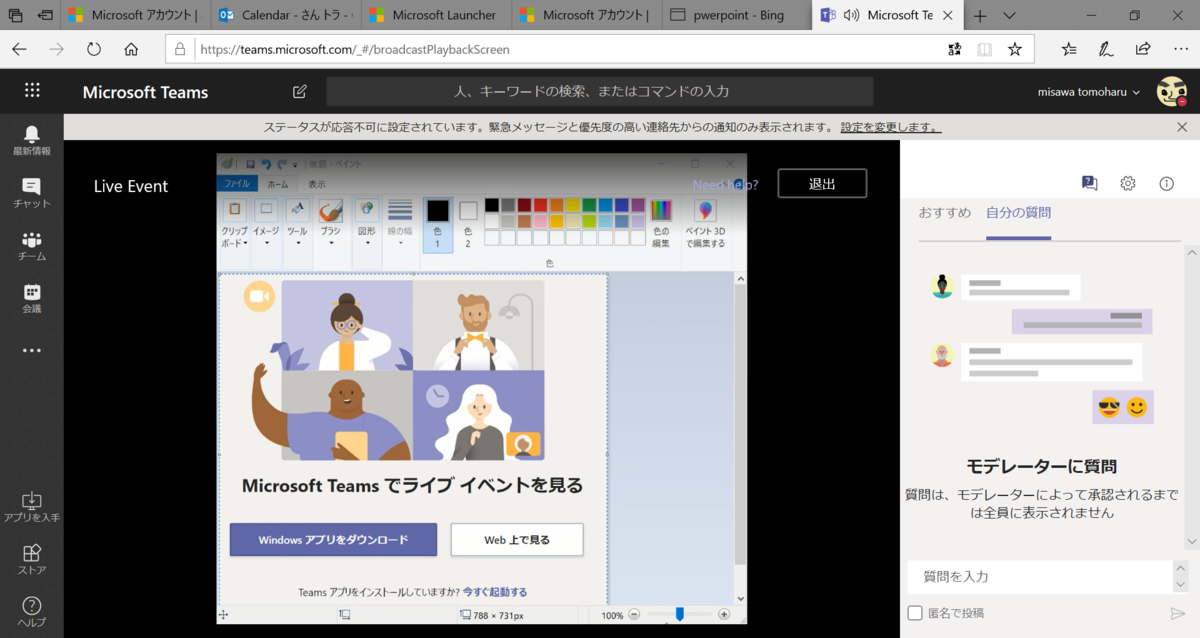Open Help (ヘルプ) in the sidebar
The width and height of the screenshot is (1200, 638).
pyautogui.click(x=32, y=612)
